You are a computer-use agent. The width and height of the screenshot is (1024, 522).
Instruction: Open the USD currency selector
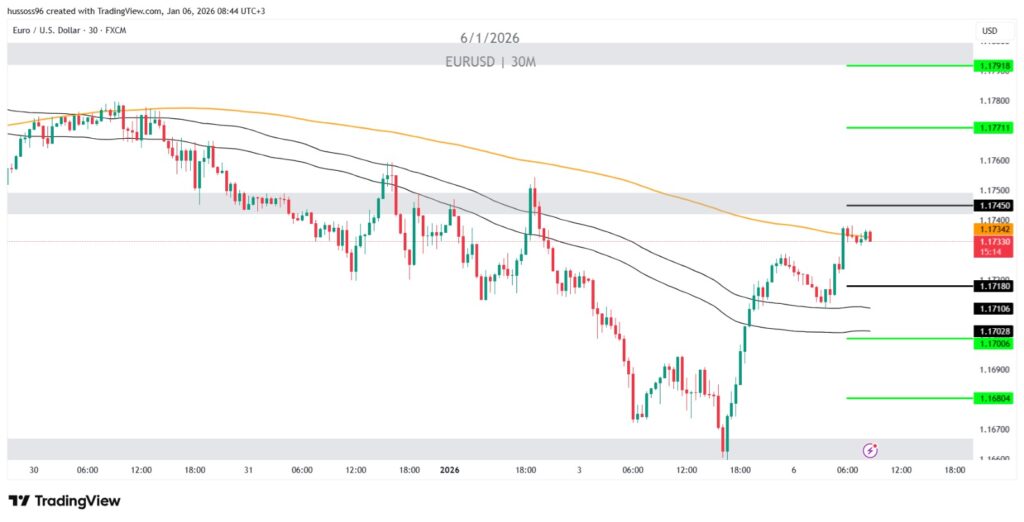(989, 31)
